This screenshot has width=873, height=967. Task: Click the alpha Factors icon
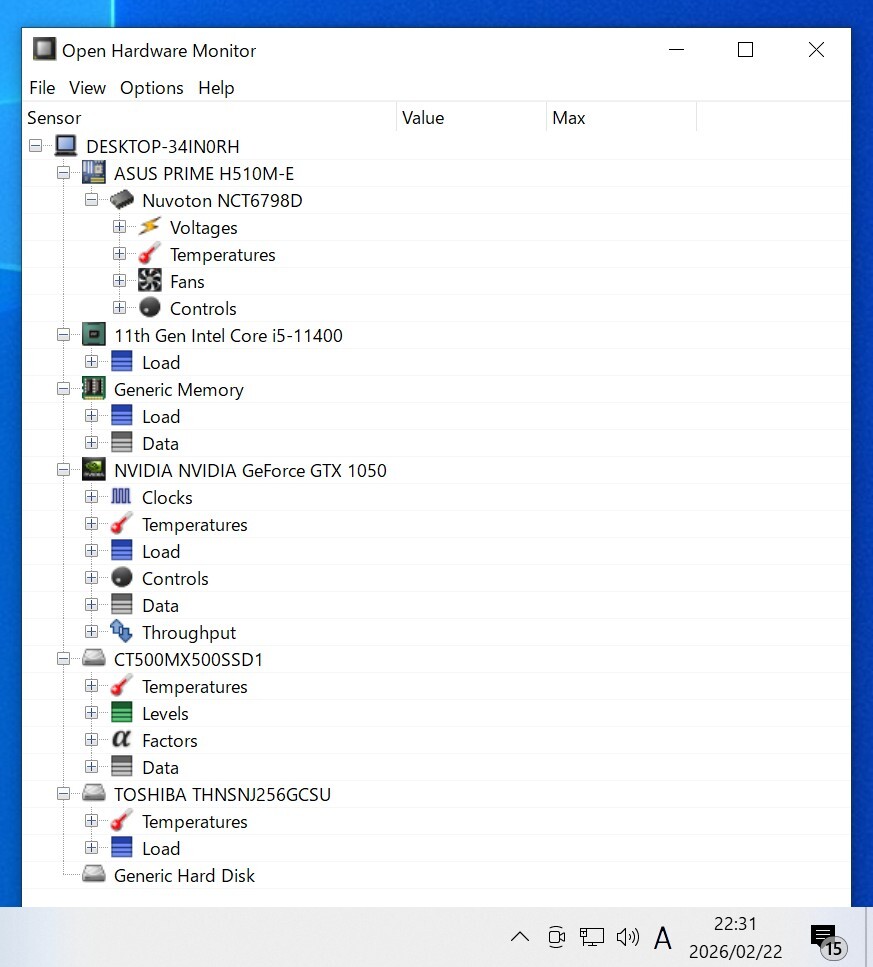[121, 740]
